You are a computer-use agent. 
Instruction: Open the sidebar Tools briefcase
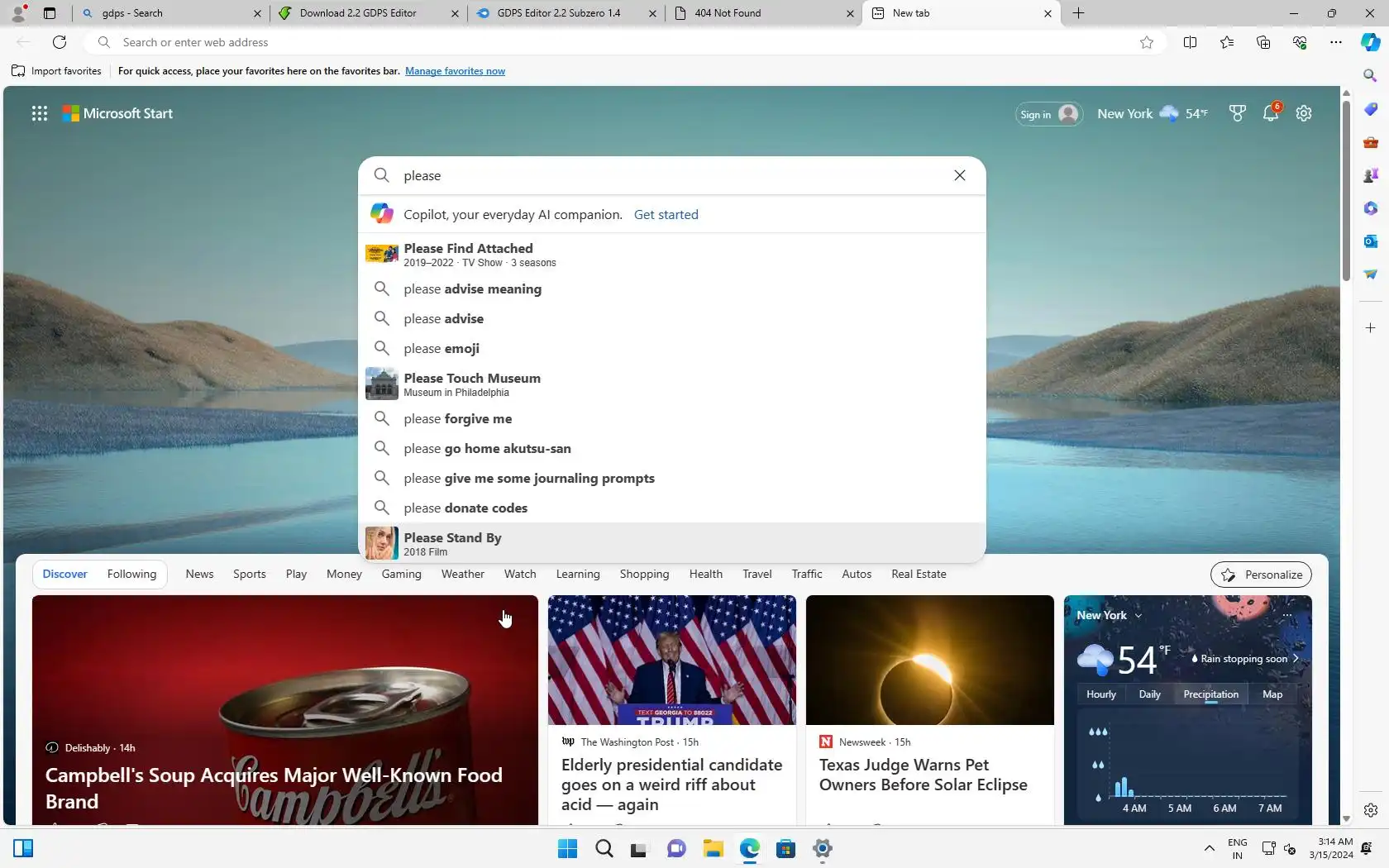[x=1370, y=141]
